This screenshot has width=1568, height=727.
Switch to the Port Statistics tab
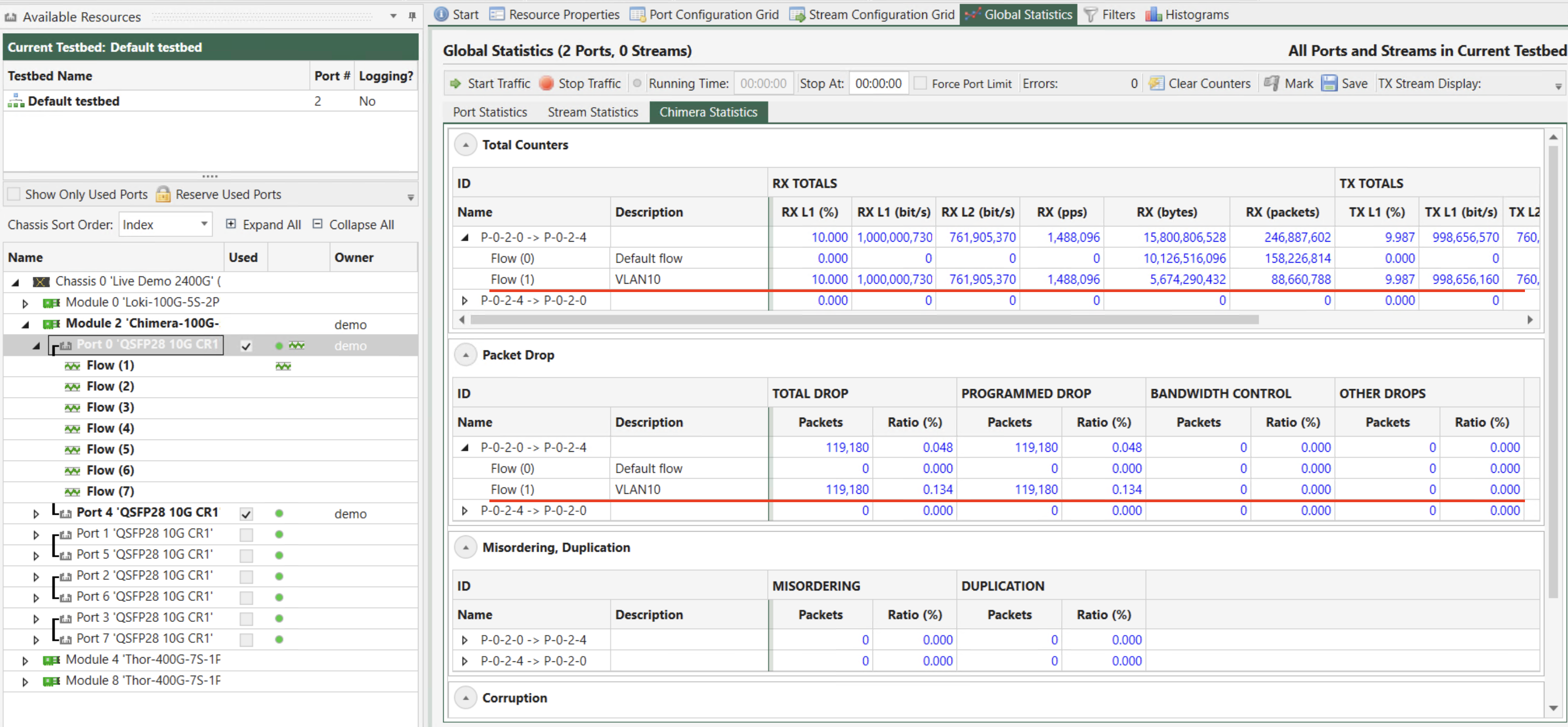pos(490,111)
